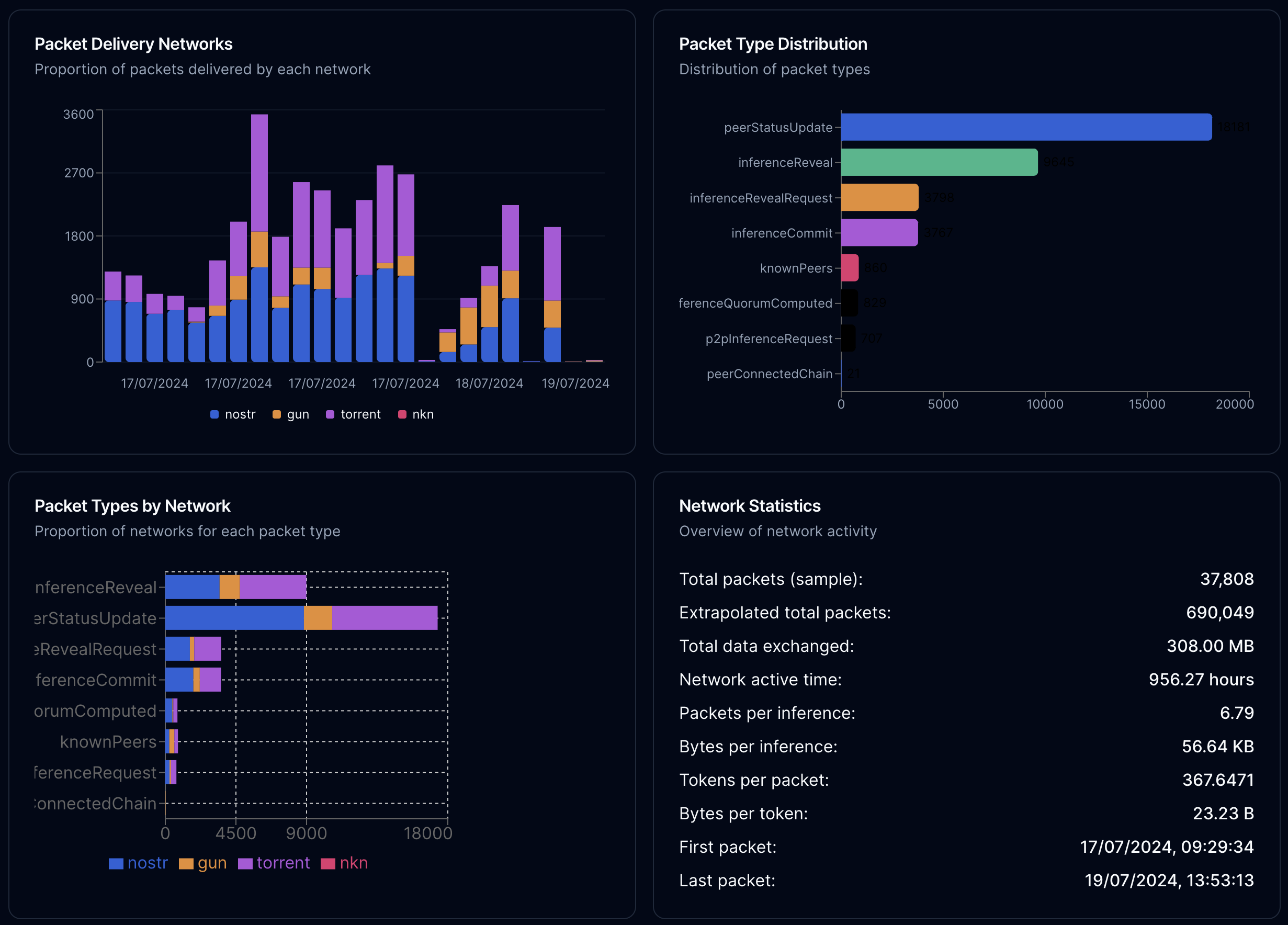Click the 56.64 KB bytes per inference value
1288x925 pixels.
click(x=1217, y=747)
